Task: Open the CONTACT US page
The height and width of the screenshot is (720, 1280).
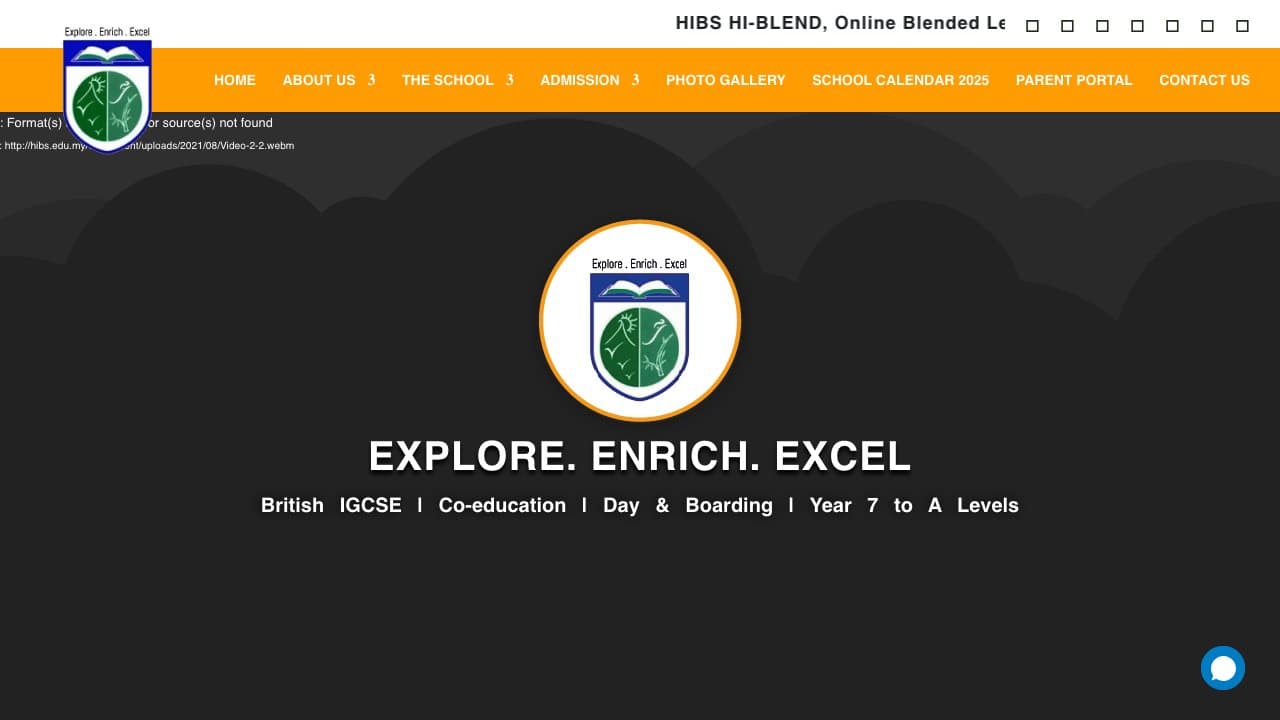Action: (x=1205, y=80)
